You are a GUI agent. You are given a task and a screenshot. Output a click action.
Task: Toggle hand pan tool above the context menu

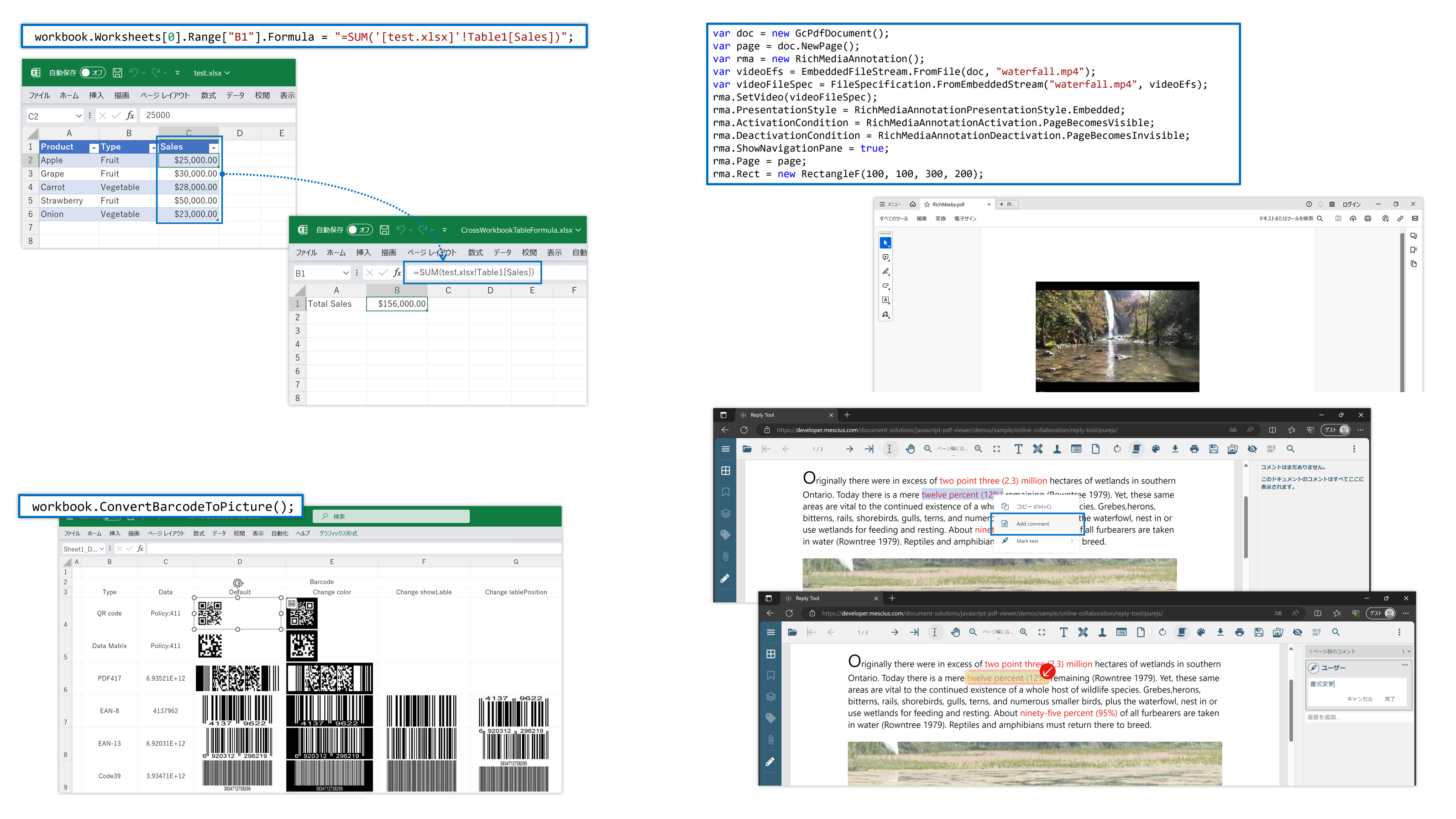(910, 449)
